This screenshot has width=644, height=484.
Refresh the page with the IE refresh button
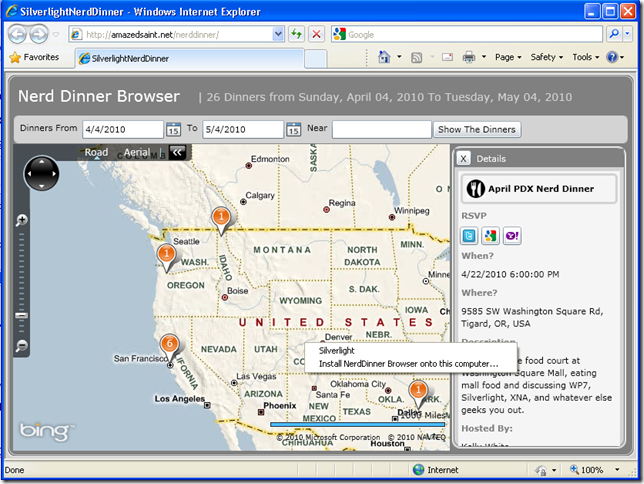(x=297, y=34)
